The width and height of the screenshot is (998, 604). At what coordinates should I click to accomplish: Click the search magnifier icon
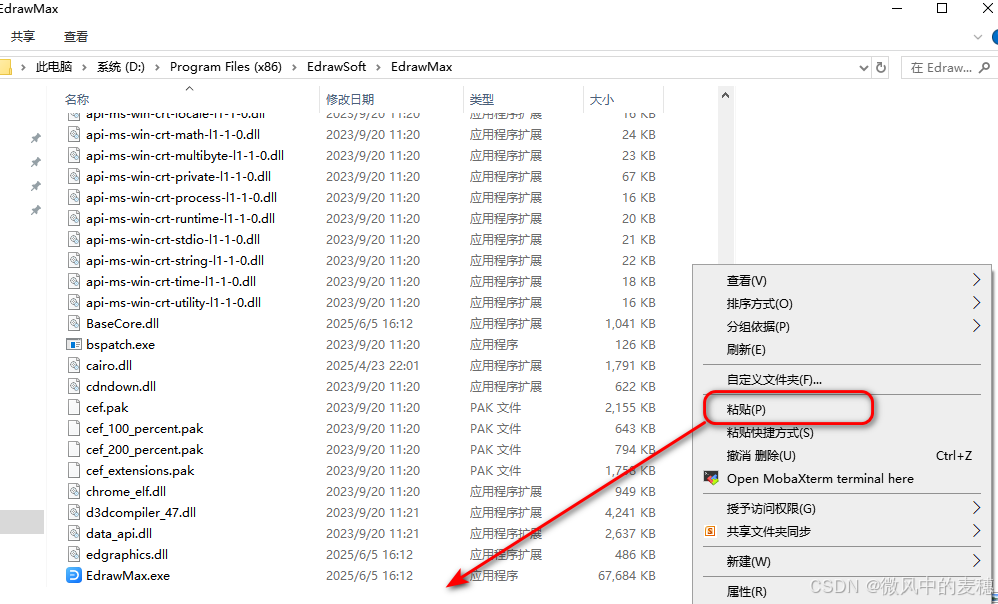(x=984, y=67)
